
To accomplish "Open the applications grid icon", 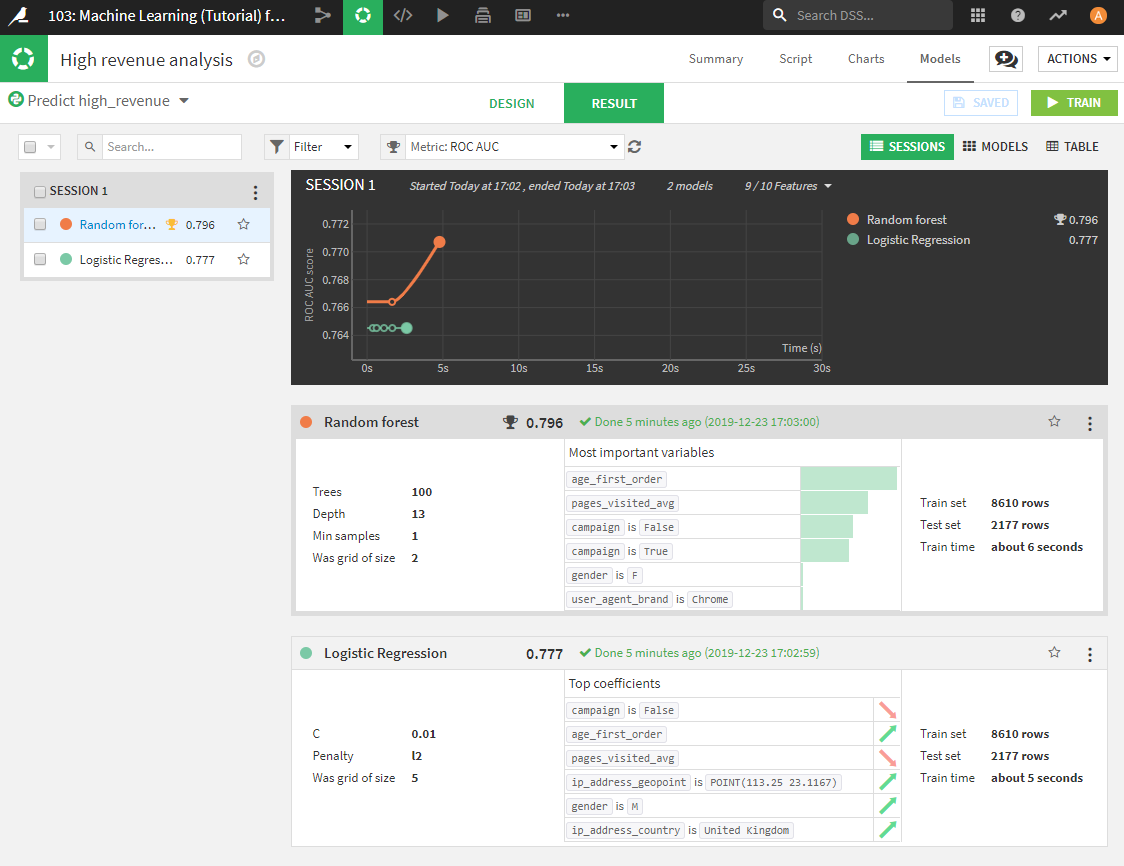I will [978, 15].
